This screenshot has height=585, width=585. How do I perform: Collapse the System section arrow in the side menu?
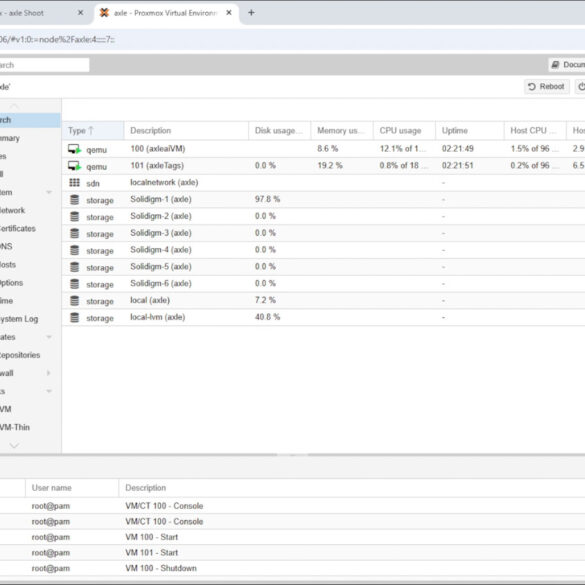(49, 192)
